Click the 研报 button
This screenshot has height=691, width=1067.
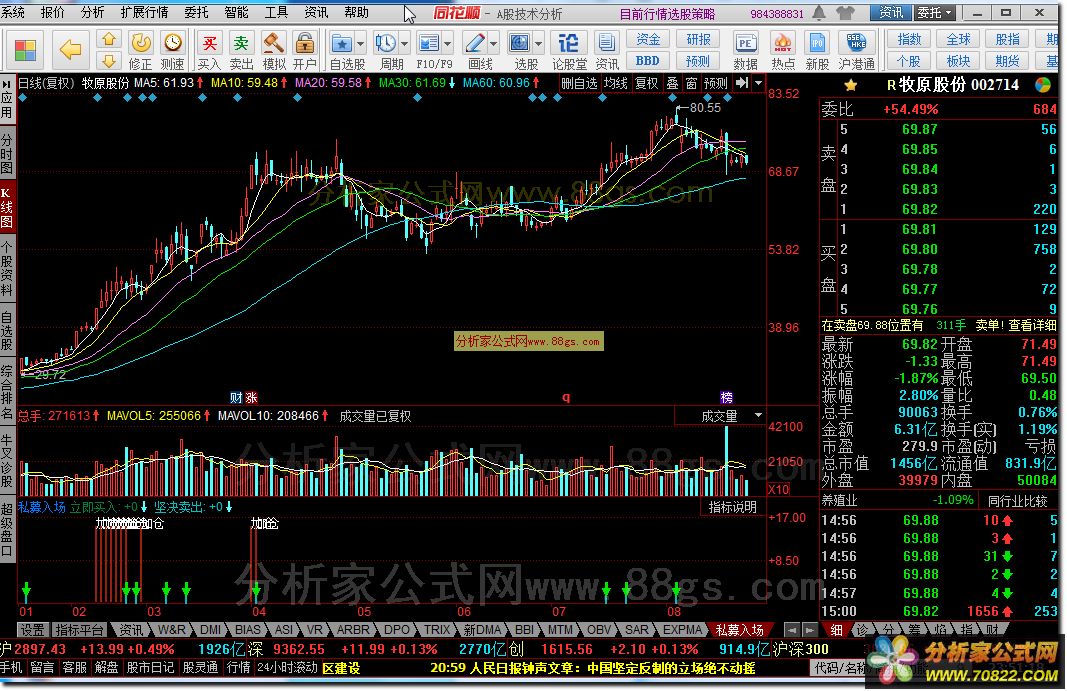(x=698, y=39)
